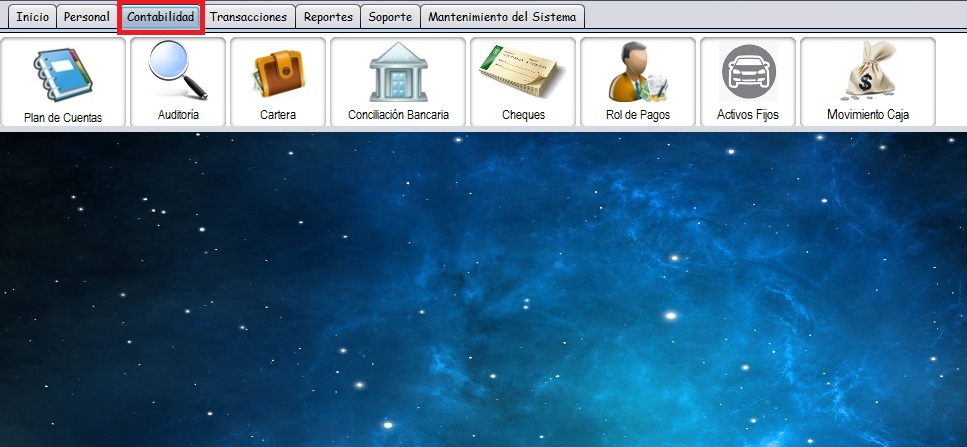Open the Mantenimiento del Sistema tab

click(501, 17)
